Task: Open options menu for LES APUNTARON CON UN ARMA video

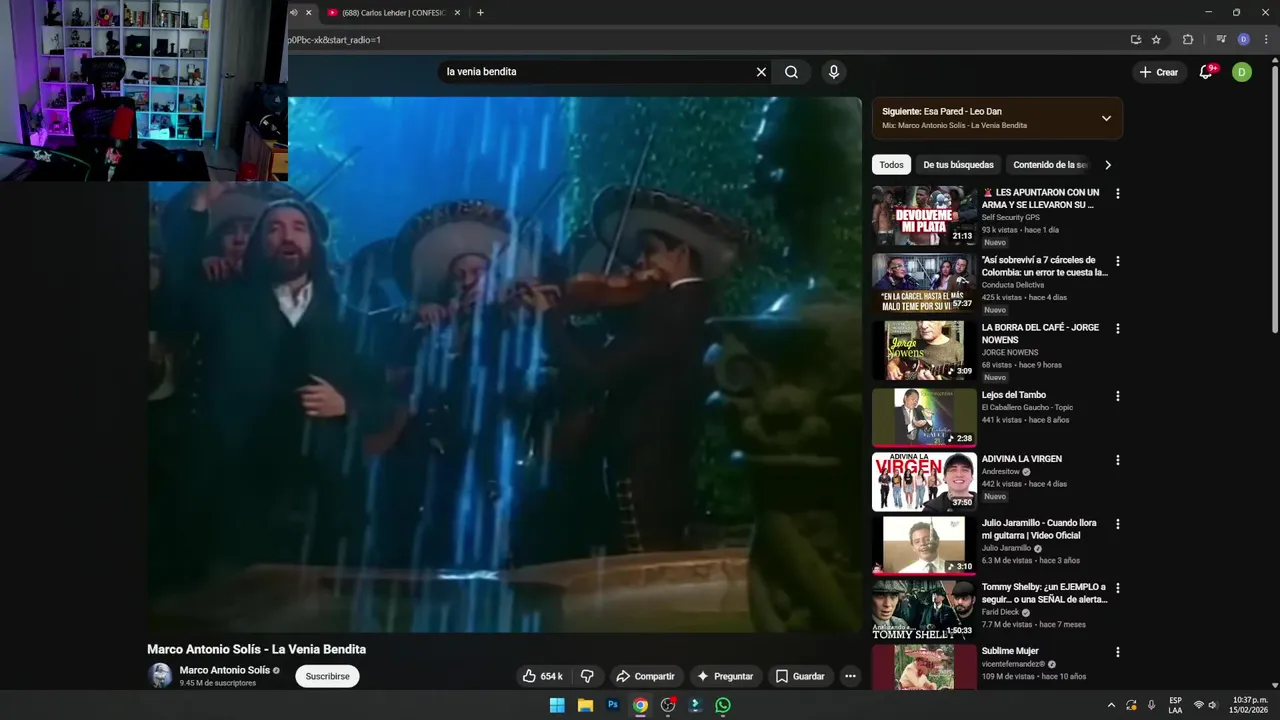Action: tap(1118, 193)
